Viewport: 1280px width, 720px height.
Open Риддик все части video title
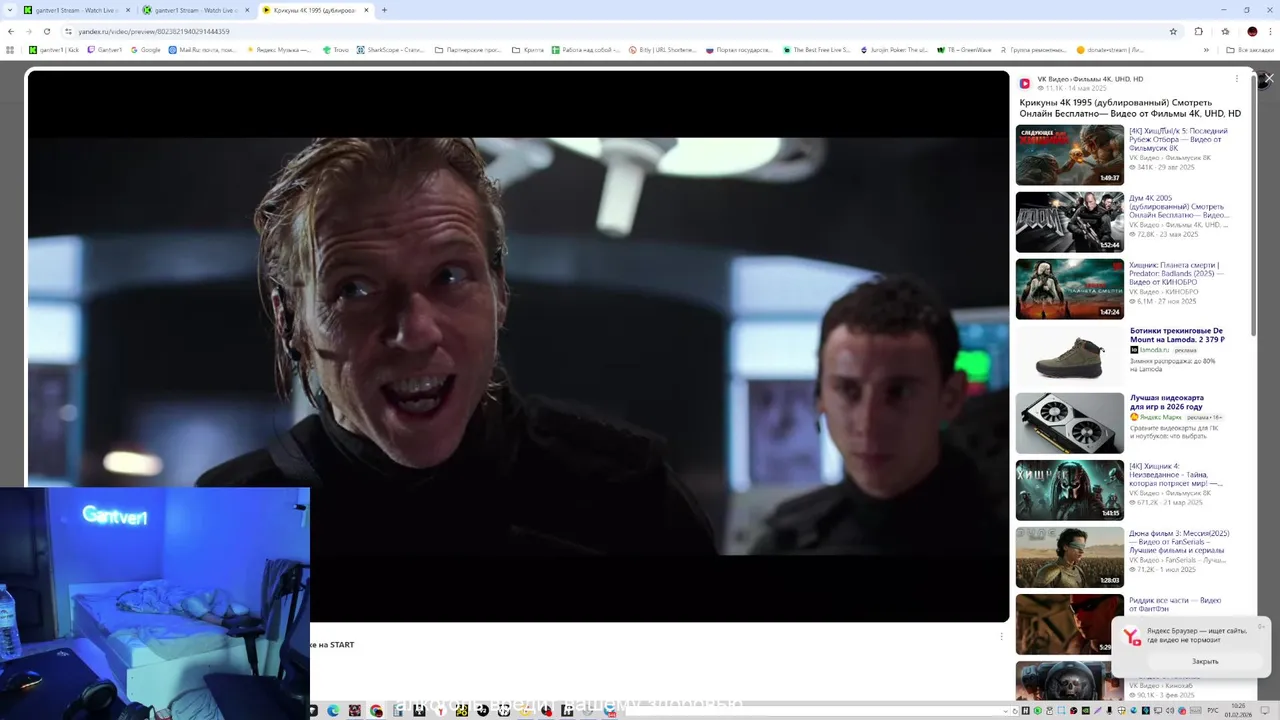click(1175, 604)
